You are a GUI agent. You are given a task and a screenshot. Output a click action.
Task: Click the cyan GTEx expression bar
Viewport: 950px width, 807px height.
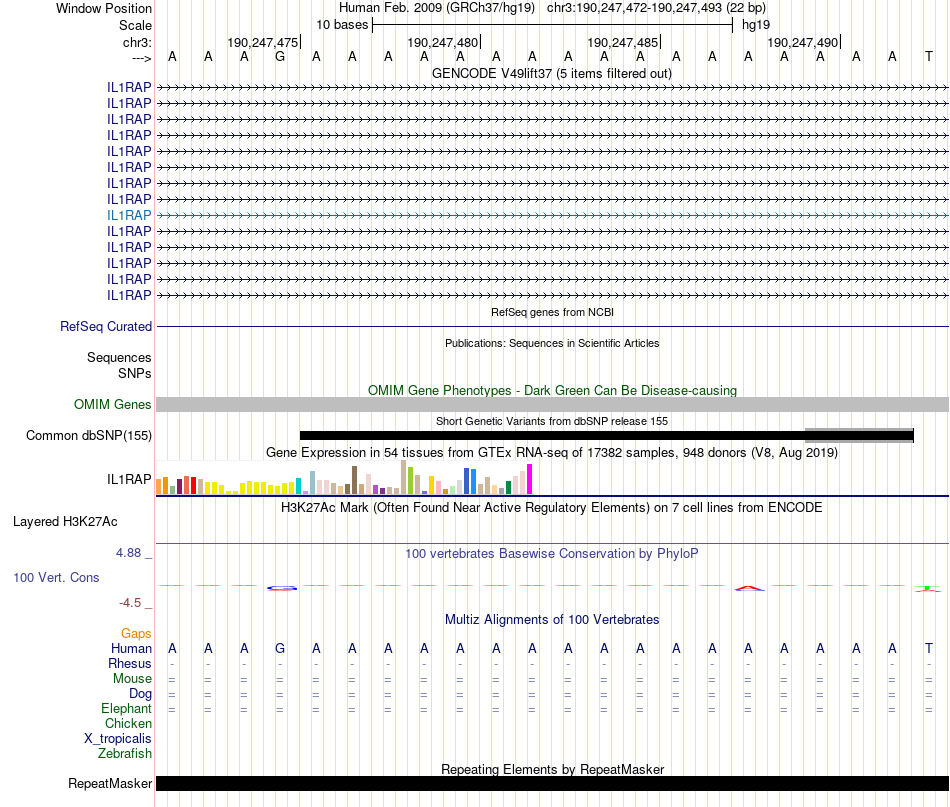coord(298,486)
